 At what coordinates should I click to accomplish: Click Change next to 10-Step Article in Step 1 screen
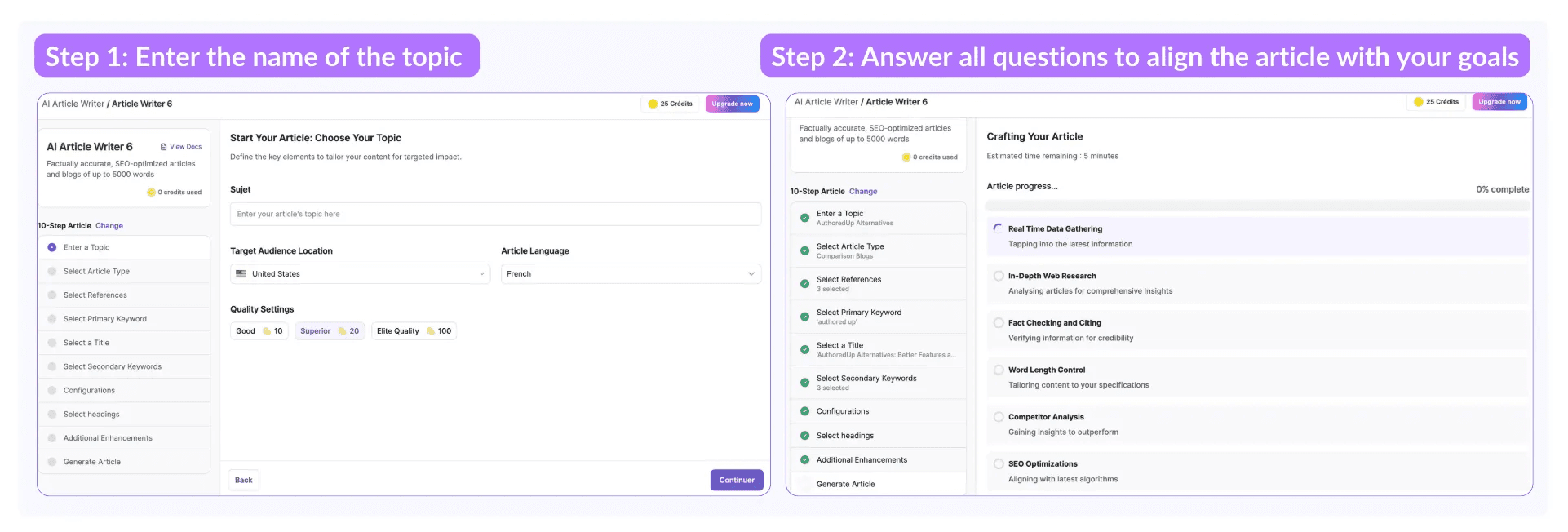(109, 226)
